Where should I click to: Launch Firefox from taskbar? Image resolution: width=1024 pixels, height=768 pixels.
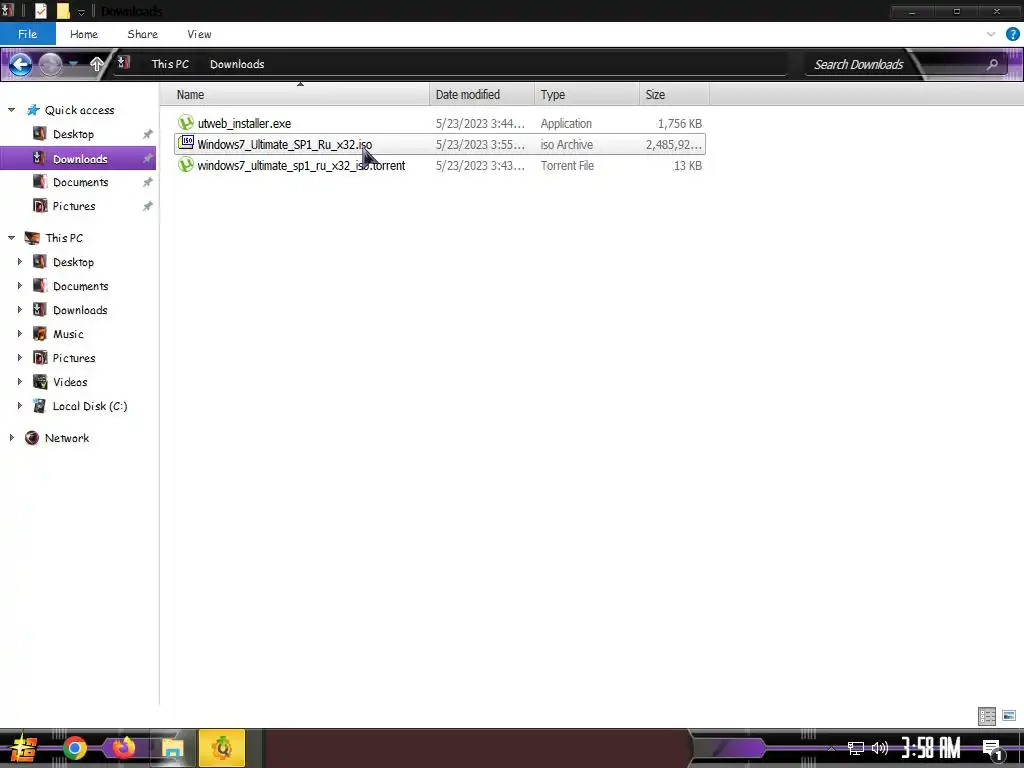(123, 748)
